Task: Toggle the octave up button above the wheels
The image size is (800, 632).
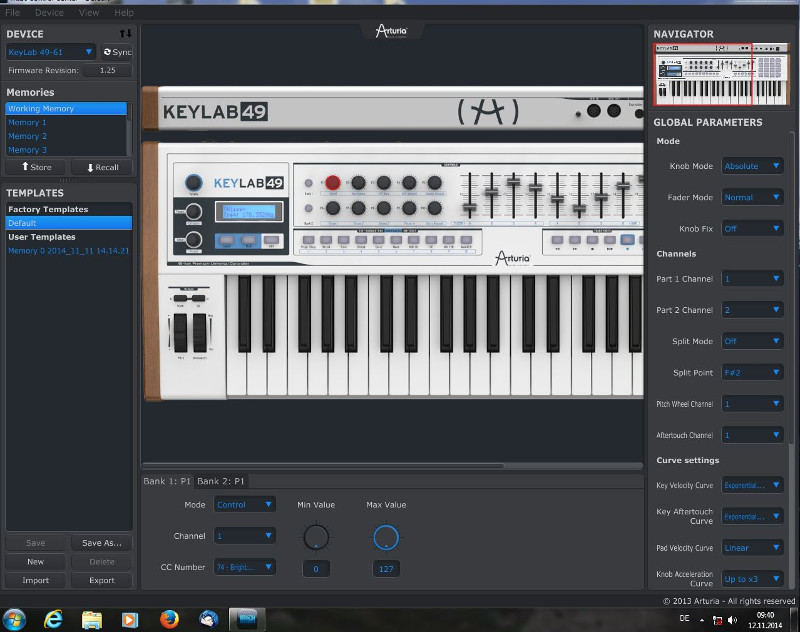Action: (198, 298)
